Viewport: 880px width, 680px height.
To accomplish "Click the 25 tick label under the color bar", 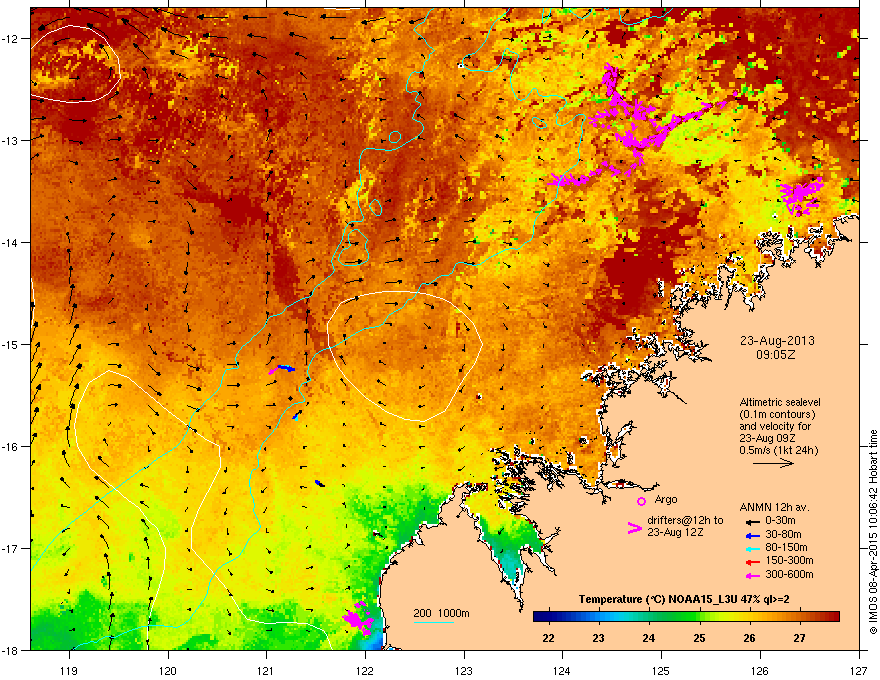I will tap(699, 638).
